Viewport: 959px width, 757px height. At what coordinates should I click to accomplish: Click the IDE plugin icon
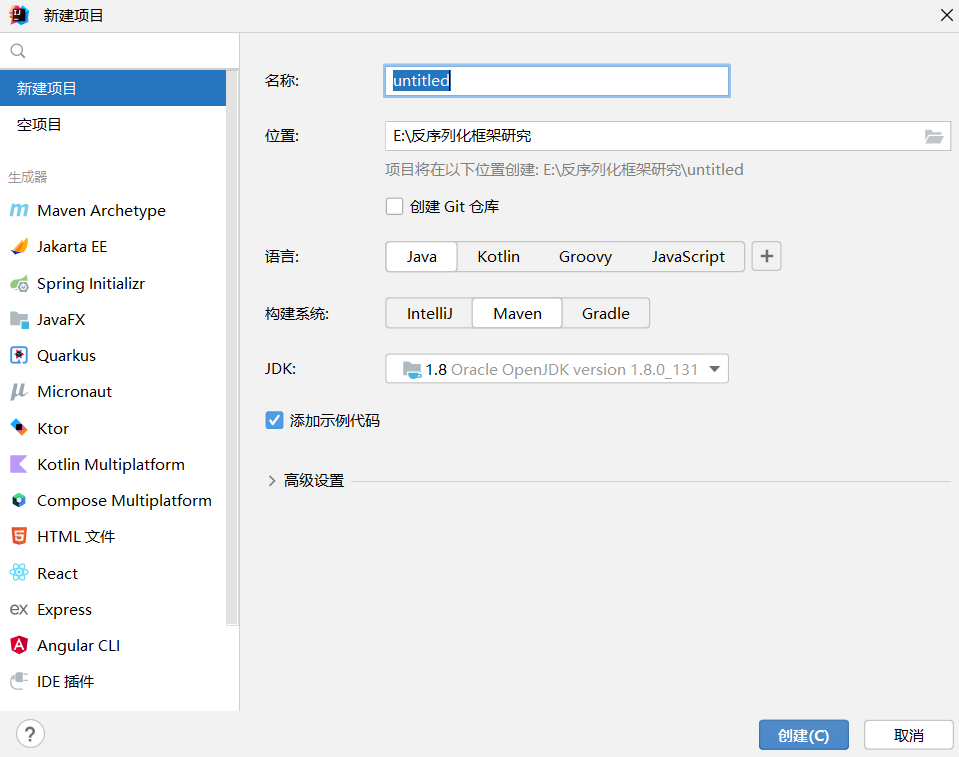[x=19, y=681]
